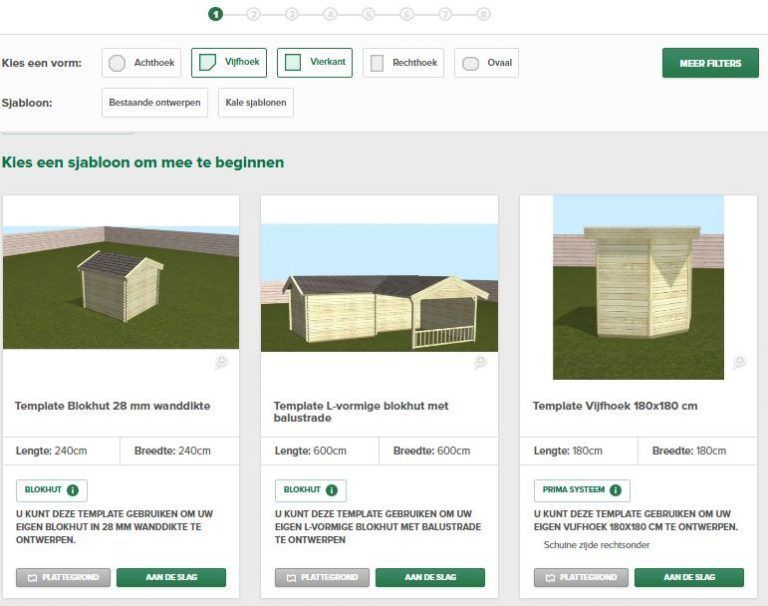Click the info icon on first Blokhut badge
Image resolution: width=768 pixels, height=606 pixels.
click(x=73, y=490)
